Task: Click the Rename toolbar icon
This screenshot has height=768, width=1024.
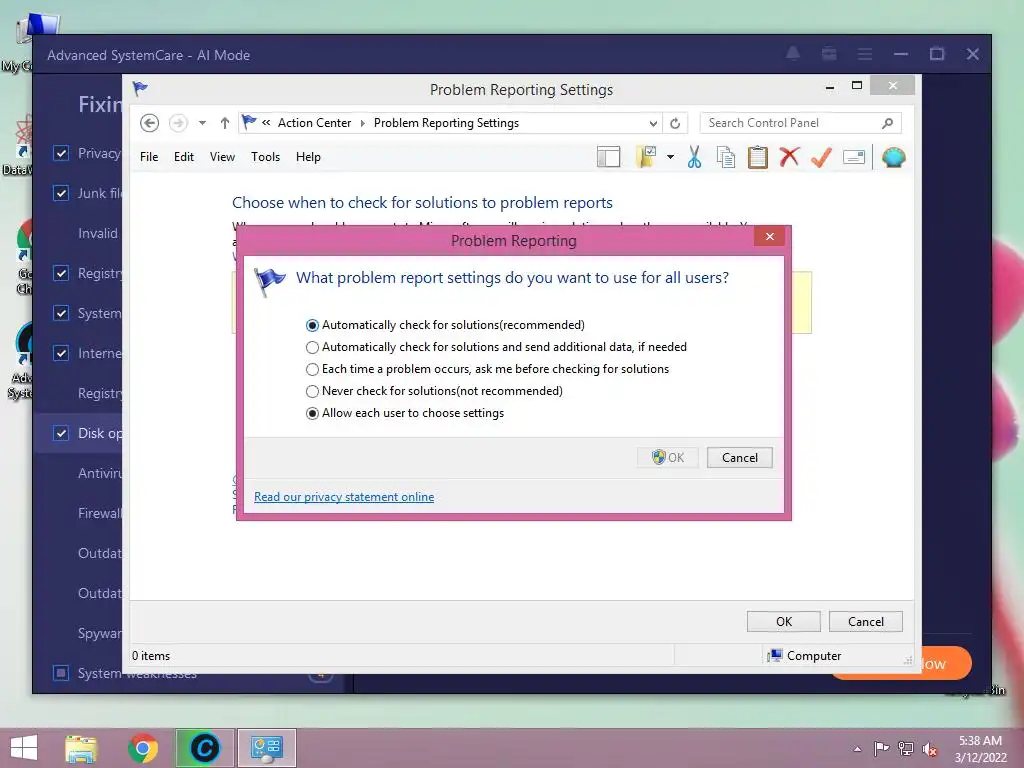Action: click(854, 157)
